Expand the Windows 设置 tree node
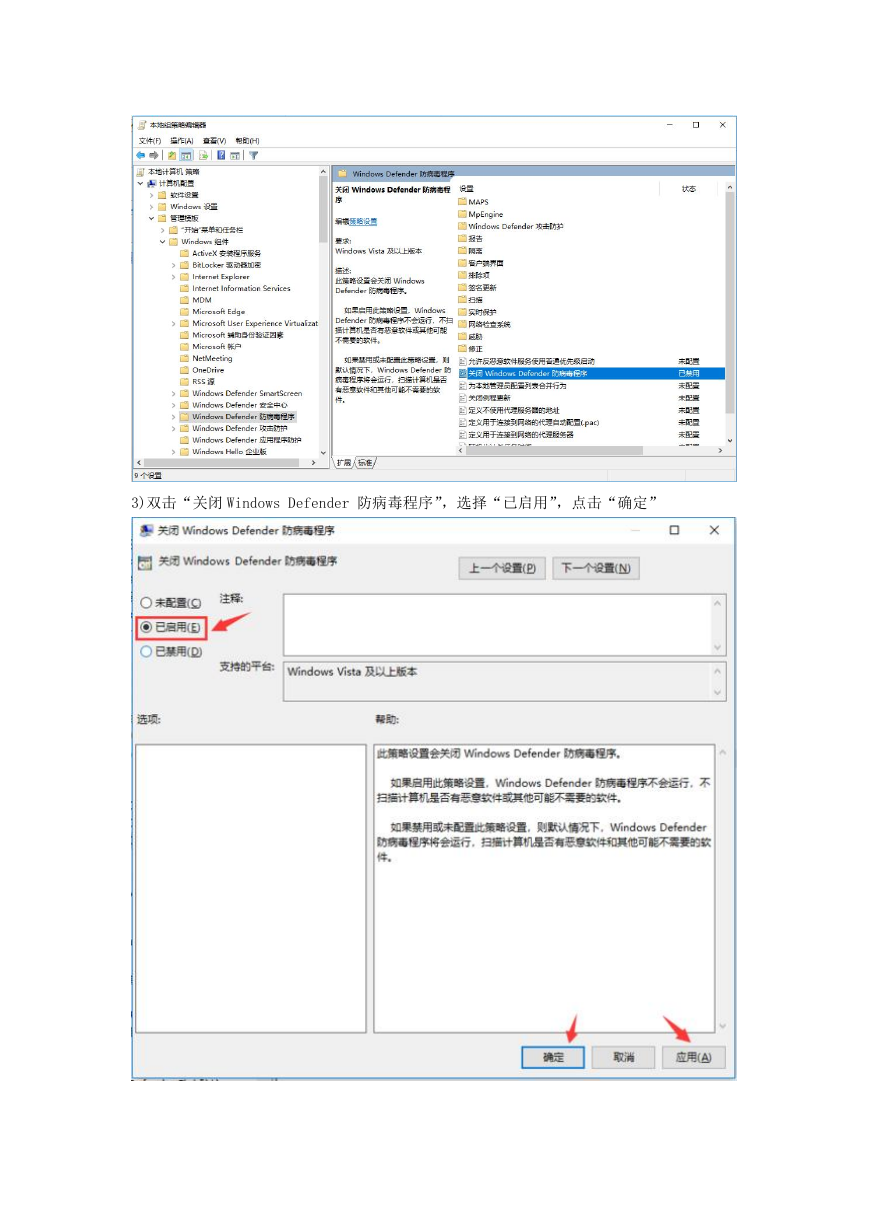869x1228 pixels. (x=151, y=207)
